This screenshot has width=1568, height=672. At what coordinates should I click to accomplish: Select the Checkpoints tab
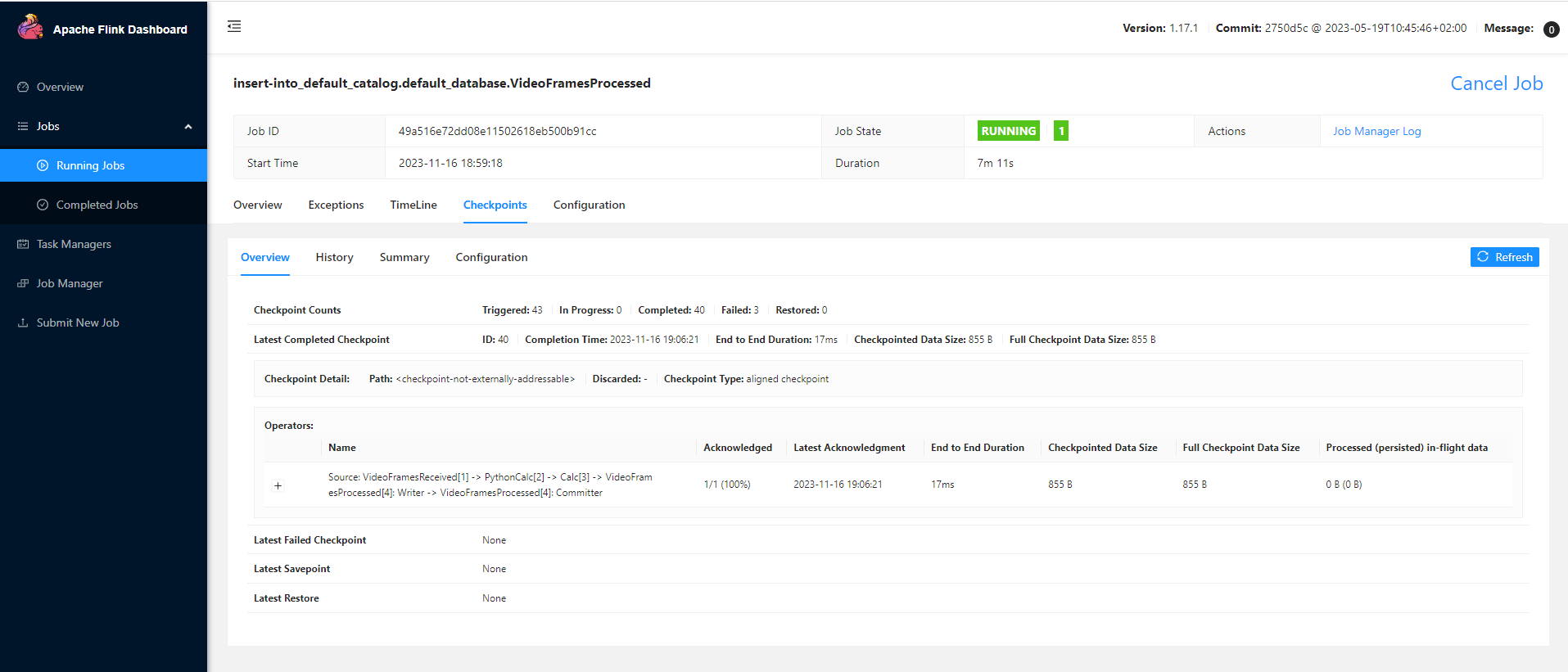coord(495,205)
